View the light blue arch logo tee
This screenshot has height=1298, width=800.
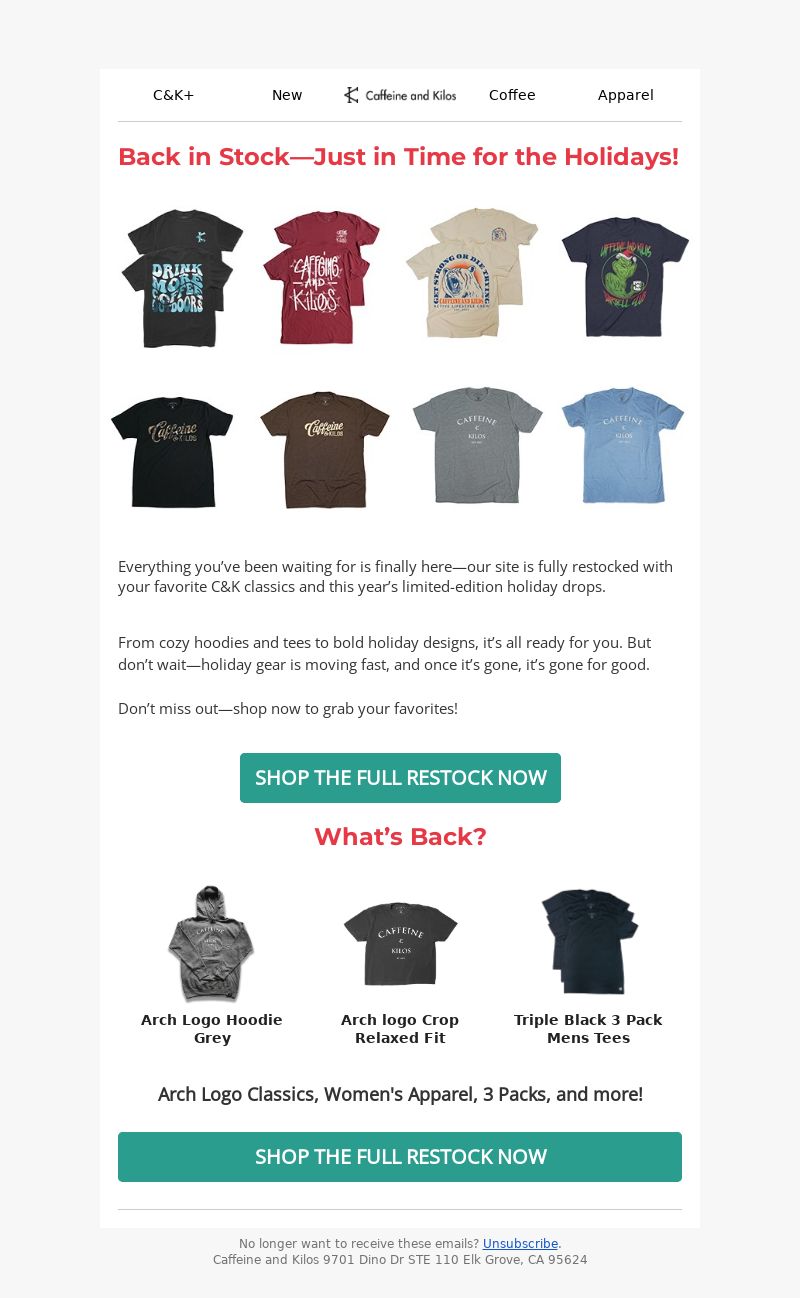tap(623, 445)
